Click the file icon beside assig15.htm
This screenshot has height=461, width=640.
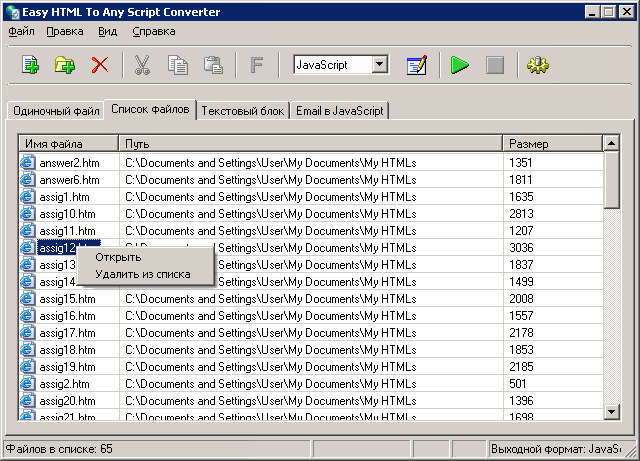point(27,298)
